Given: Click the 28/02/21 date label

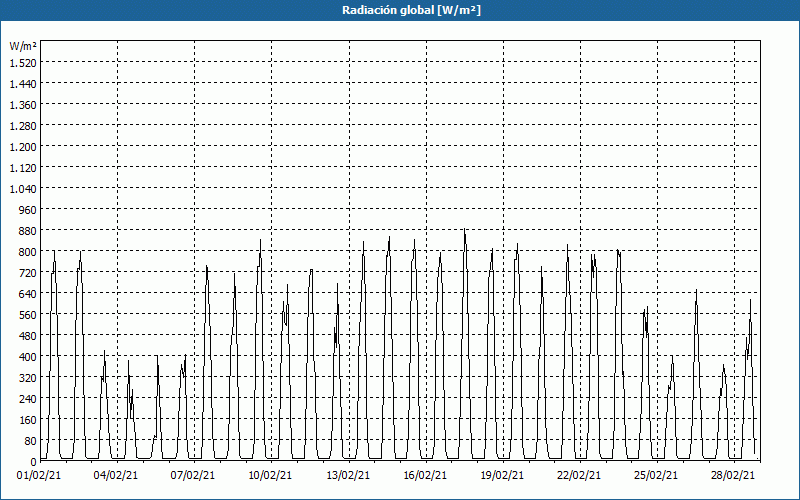Looking at the screenshot, I should 733,475.
